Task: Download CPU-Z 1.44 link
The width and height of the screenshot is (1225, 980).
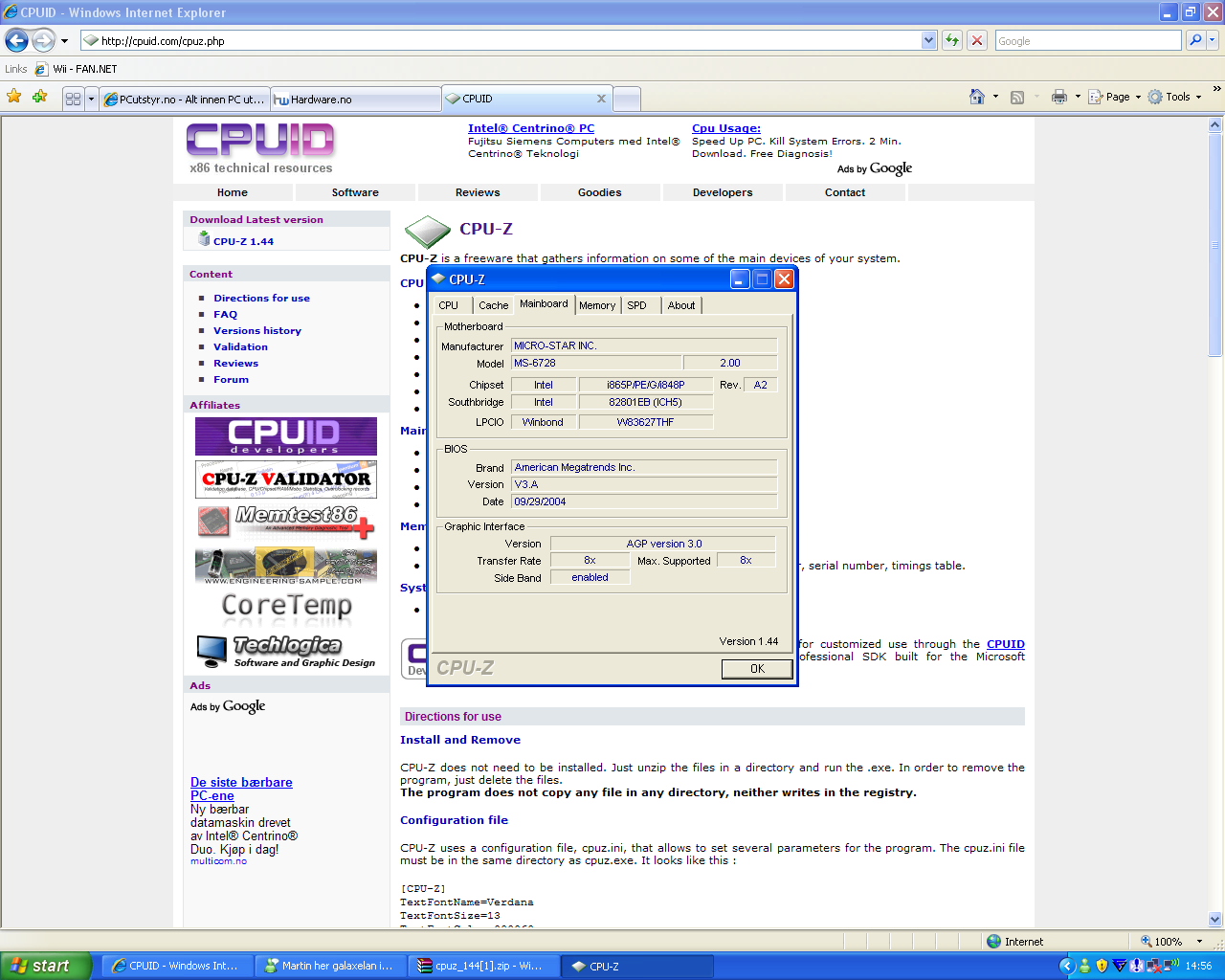Action: pos(243,241)
